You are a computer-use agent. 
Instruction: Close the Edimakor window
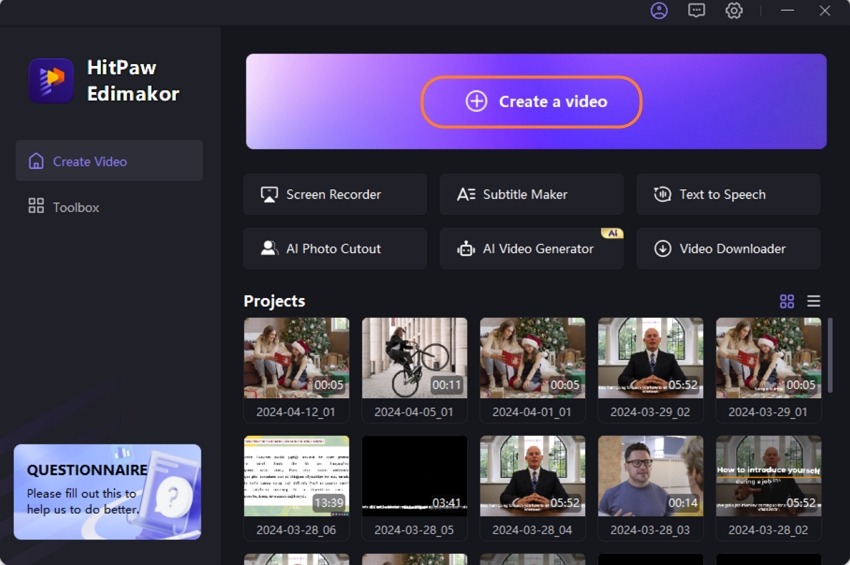tap(825, 10)
